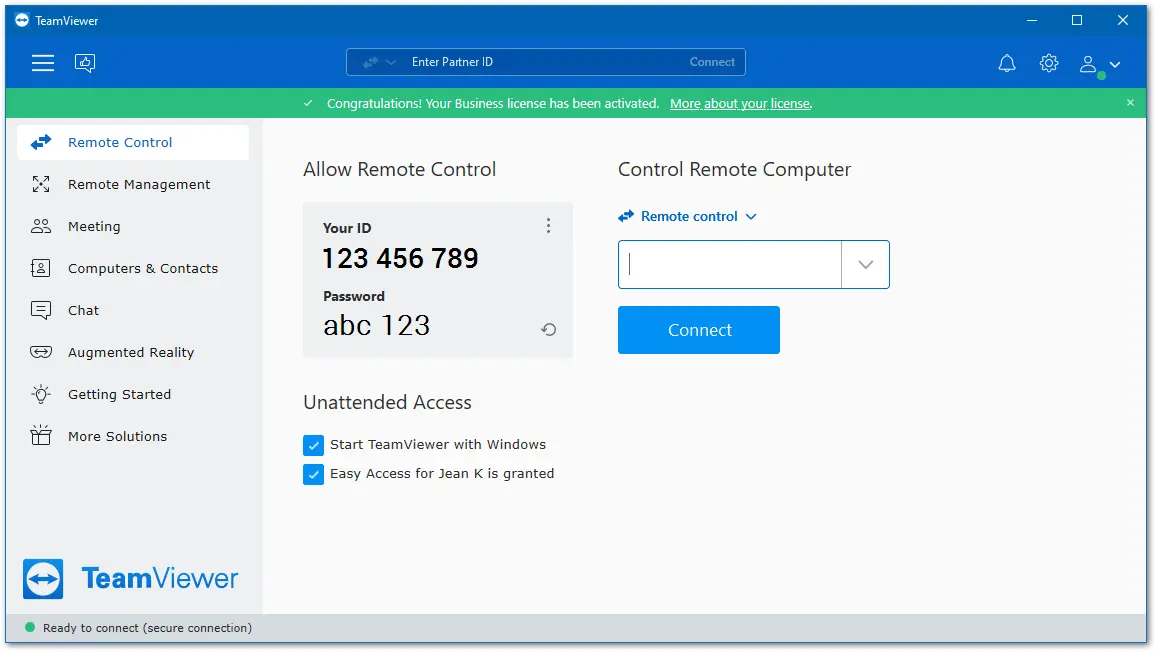The height and width of the screenshot is (652, 1156).
Task: Click Unattended Access heading
Action: coord(387,403)
